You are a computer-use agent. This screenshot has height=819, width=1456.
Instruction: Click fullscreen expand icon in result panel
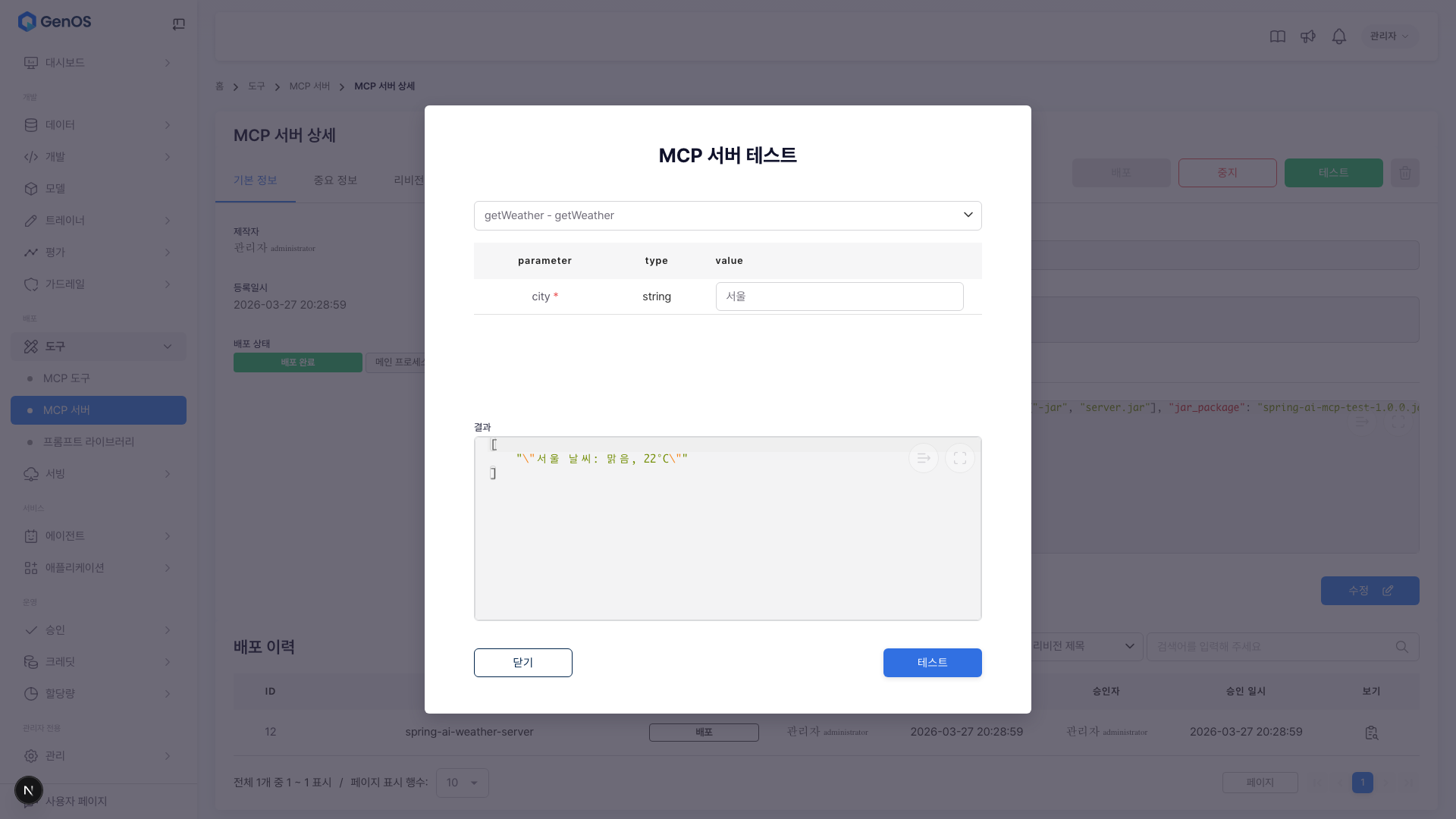tap(959, 458)
